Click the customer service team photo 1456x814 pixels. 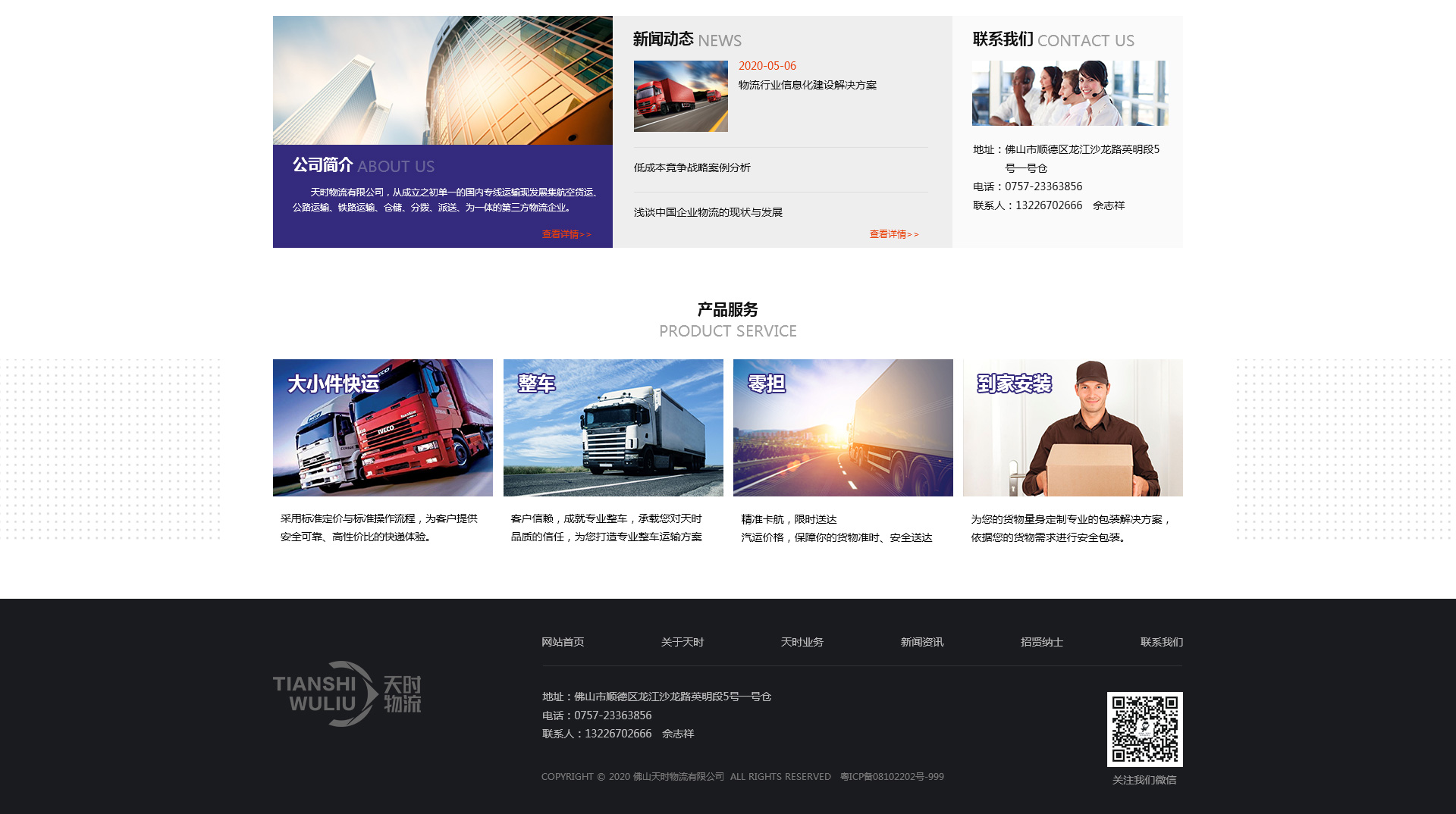1069,93
